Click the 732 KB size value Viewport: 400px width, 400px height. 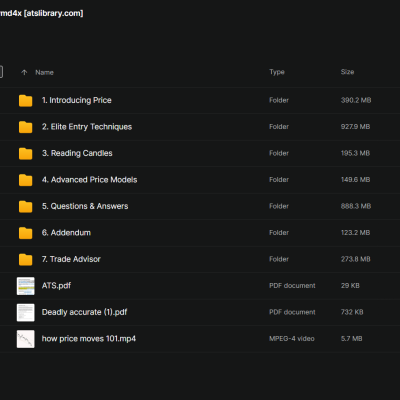click(352, 312)
